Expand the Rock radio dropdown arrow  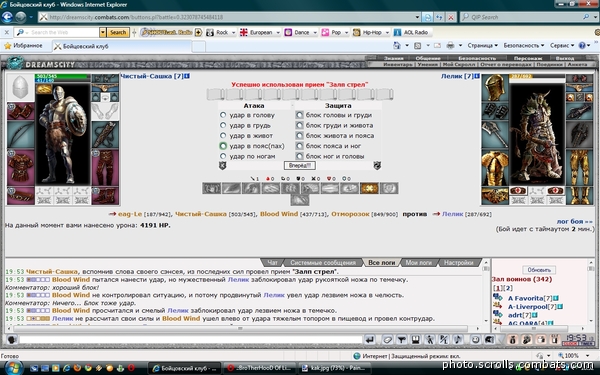233,33
